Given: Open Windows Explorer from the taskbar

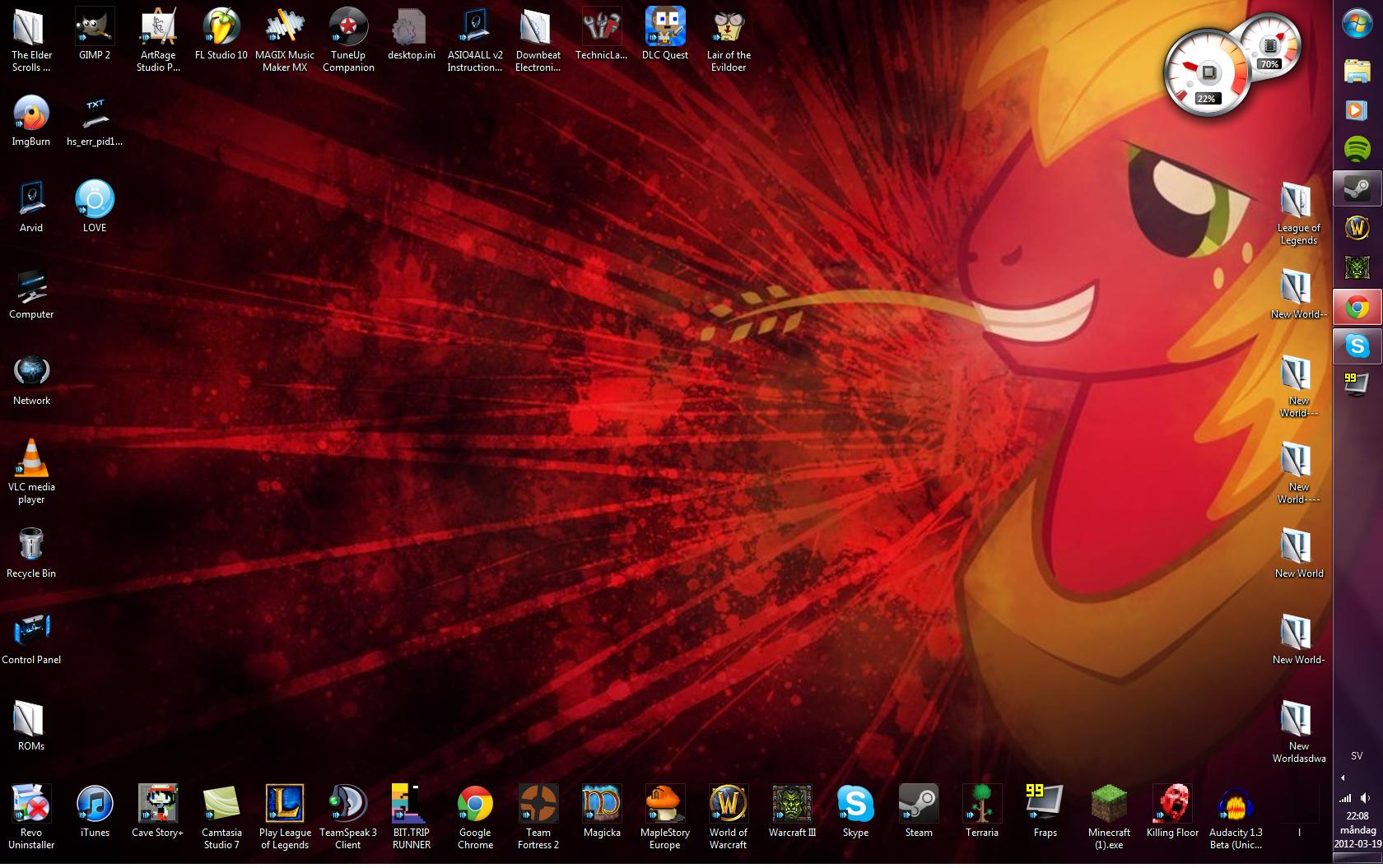Looking at the screenshot, I should (1357, 71).
